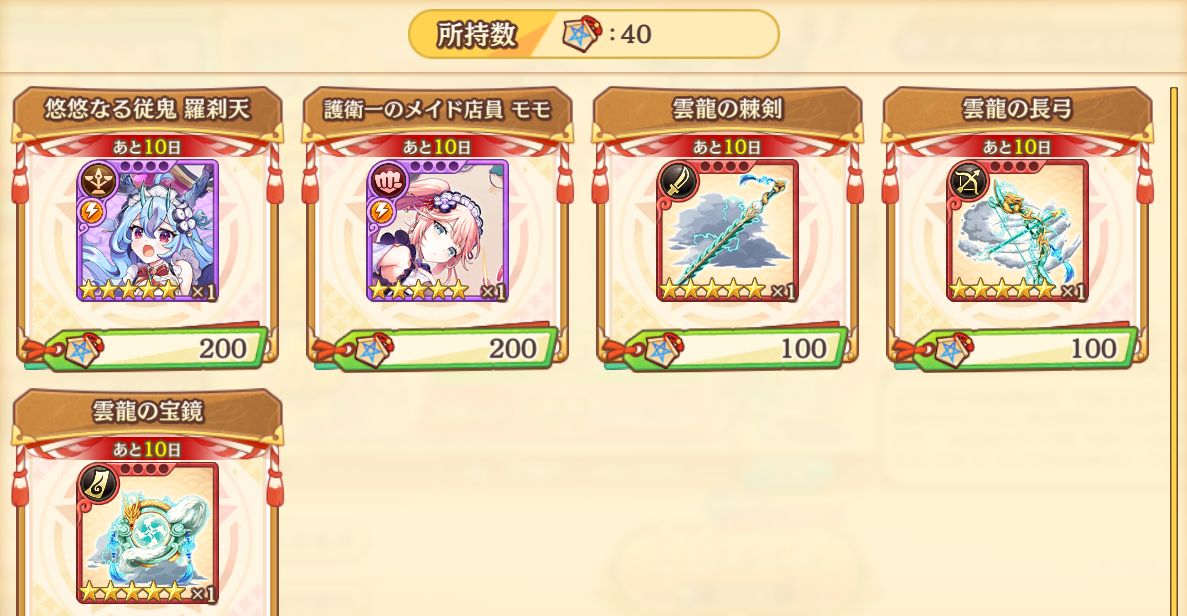1187x616 pixels.
Task: Select the 雲龍の棘剣 sword weapon image
Action: pos(727,230)
